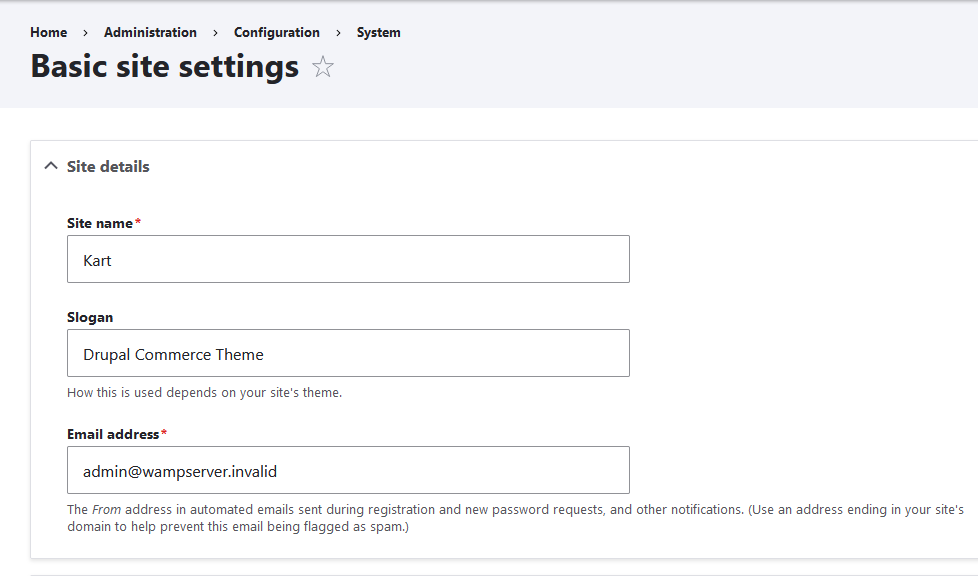
Task: Navigate to Configuration in breadcrumb
Action: [x=277, y=32]
